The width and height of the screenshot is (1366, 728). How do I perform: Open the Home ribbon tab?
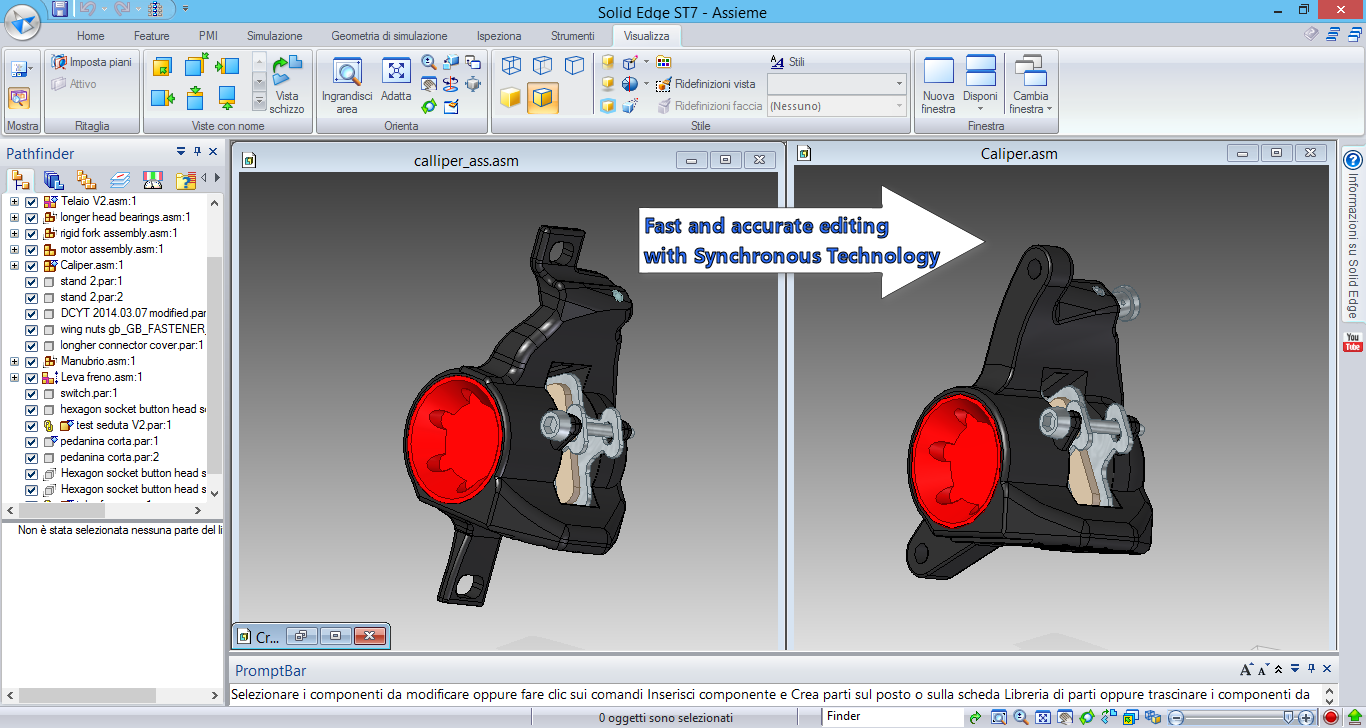click(x=90, y=36)
